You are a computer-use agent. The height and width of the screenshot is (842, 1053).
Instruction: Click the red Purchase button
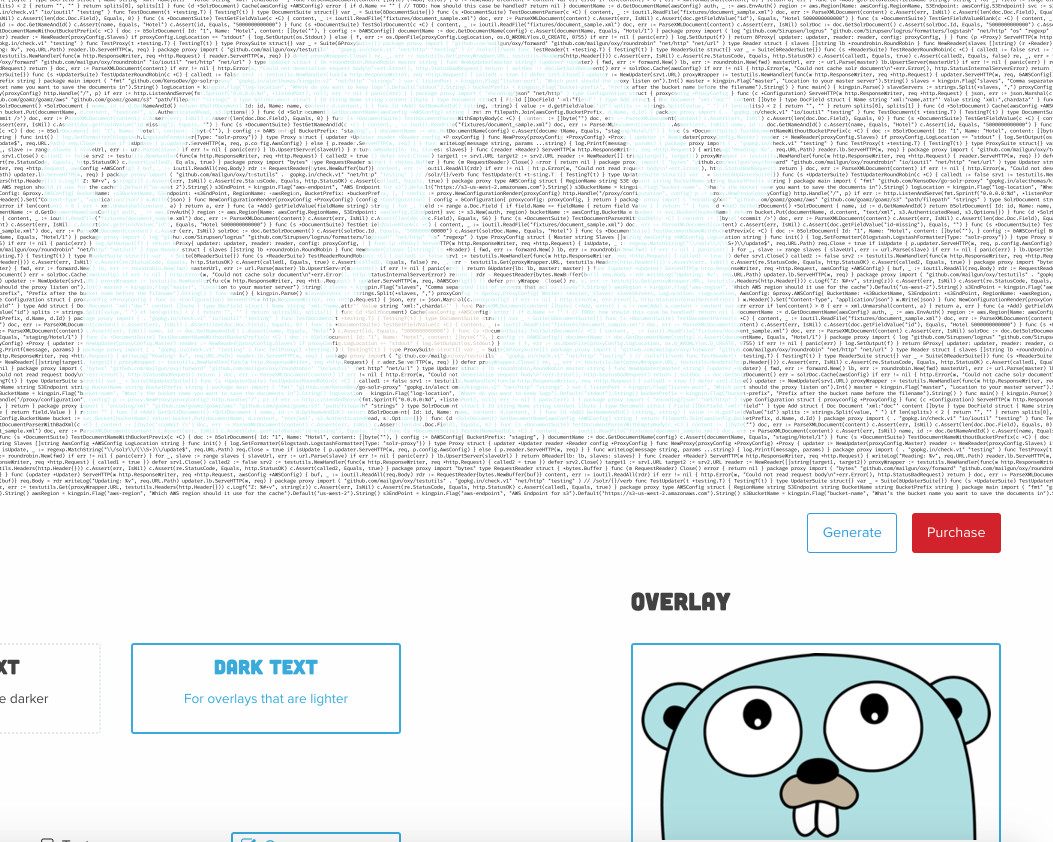pos(956,532)
